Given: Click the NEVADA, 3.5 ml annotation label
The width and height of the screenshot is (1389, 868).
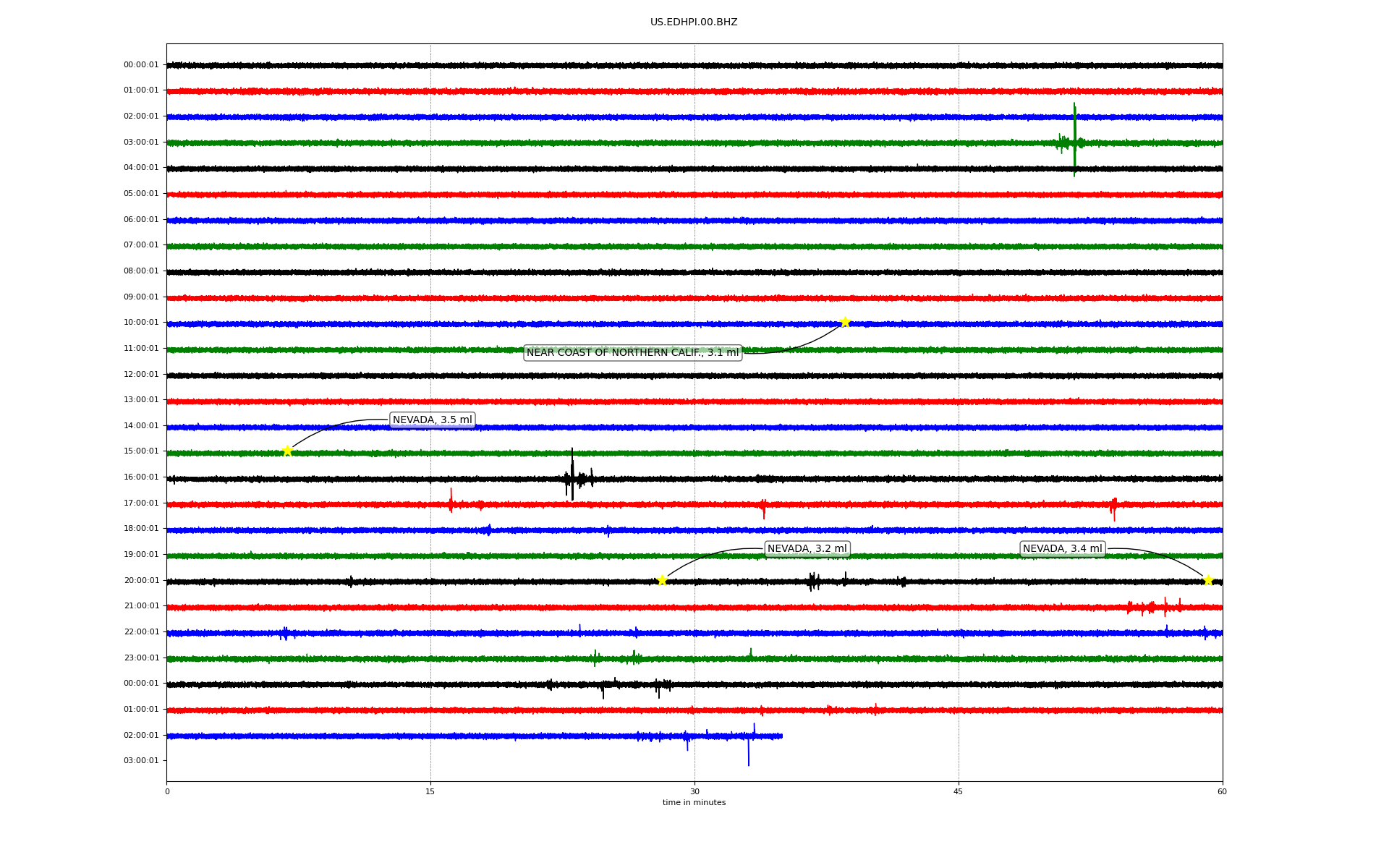Looking at the screenshot, I should [x=432, y=420].
